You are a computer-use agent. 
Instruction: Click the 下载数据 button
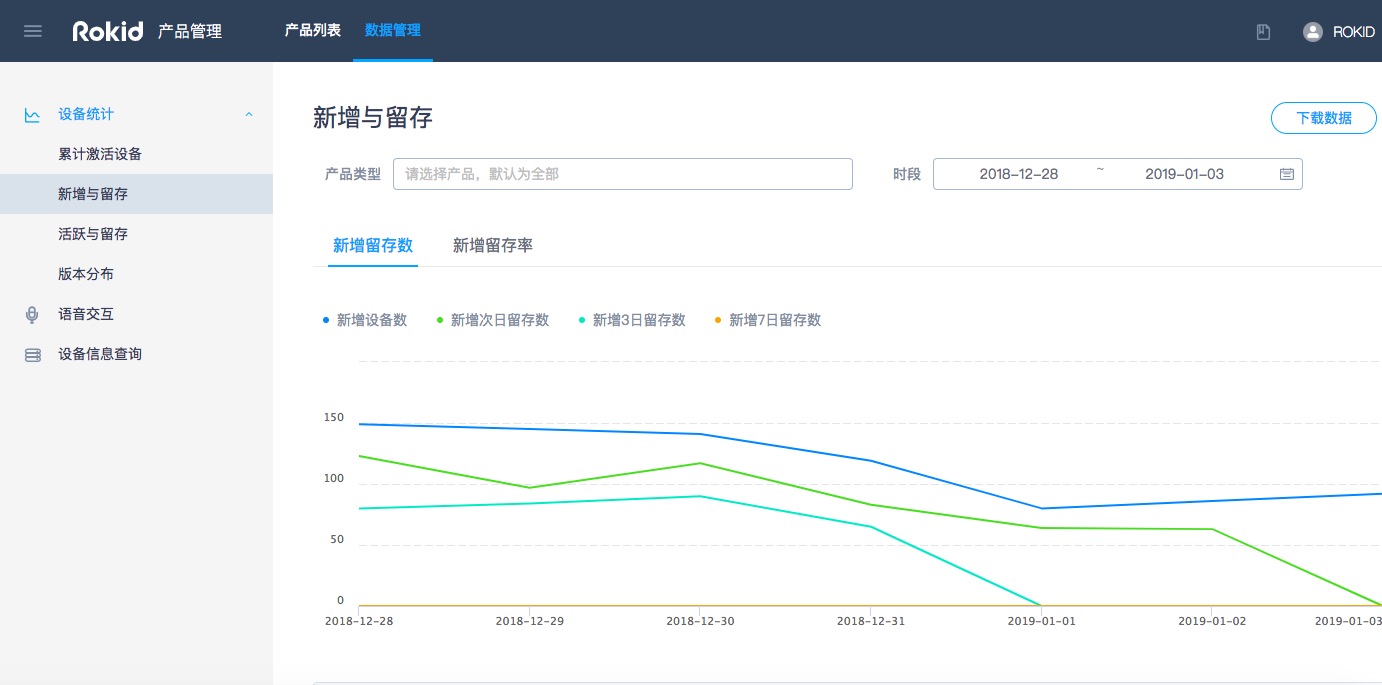click(x=1323, y=118)
